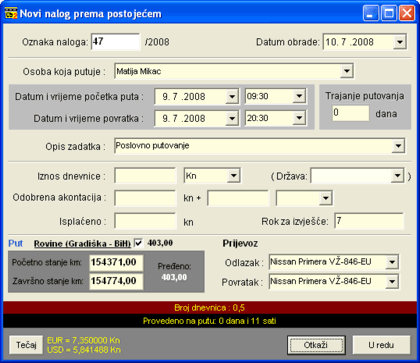Click the Odobrena akontacija kn field
Image resolution: width=420 pixels, height=363 pixels.
[145, 199]
